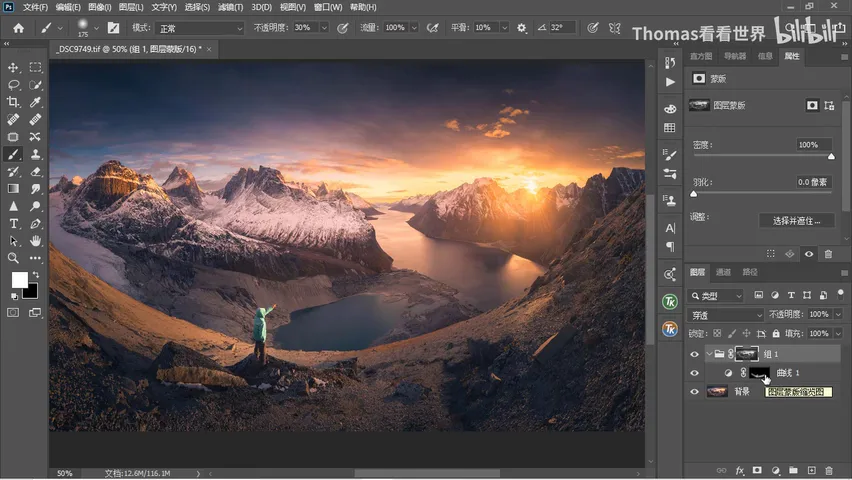Toggle Quick Mask mode
The image size is (852, 480).
tap(13, 313)
